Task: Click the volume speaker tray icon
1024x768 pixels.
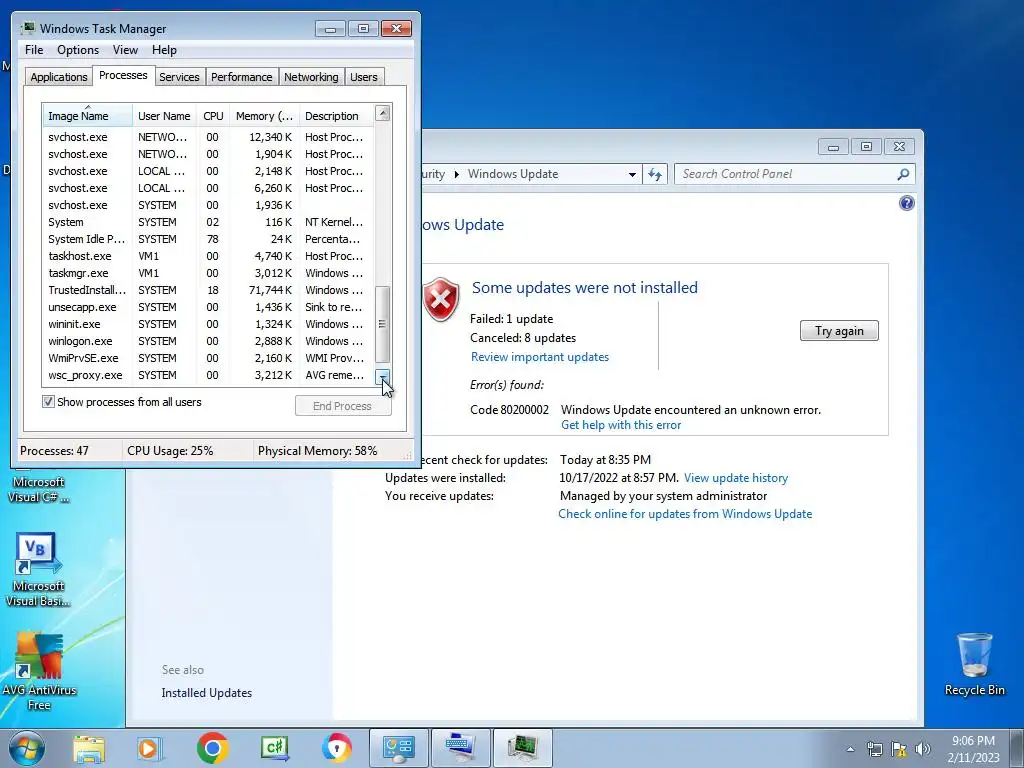Action: 923,749
